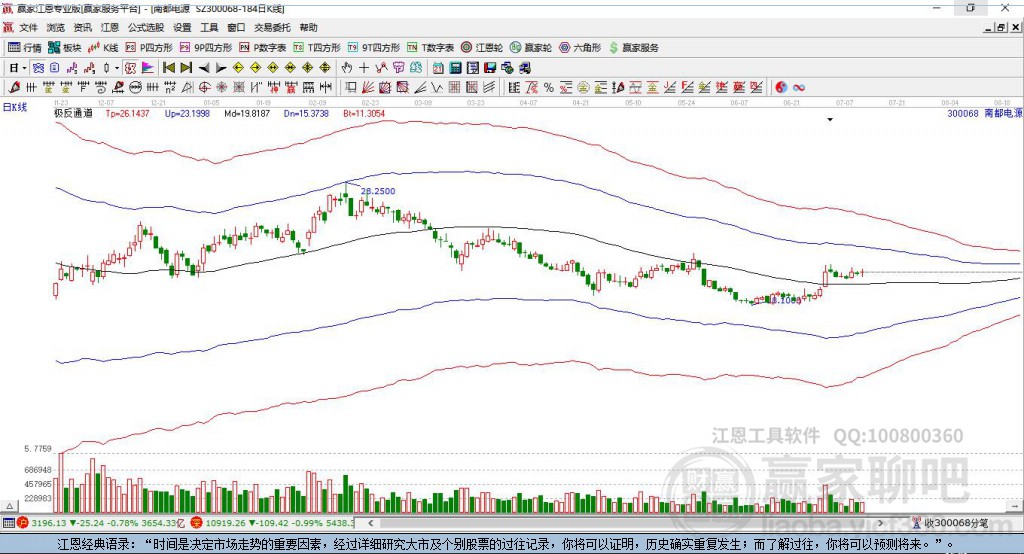Click the small black dropdown triangle on chart
The height and width of the screenshot is (554, 1024).
click(830, 120)
